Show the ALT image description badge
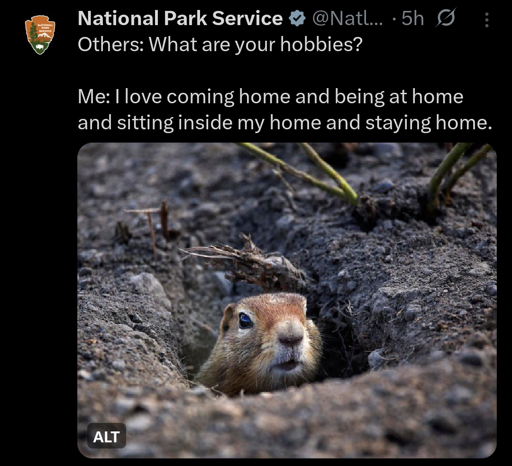The height and width of the screenshot is (466, 512). click(106, 437)
